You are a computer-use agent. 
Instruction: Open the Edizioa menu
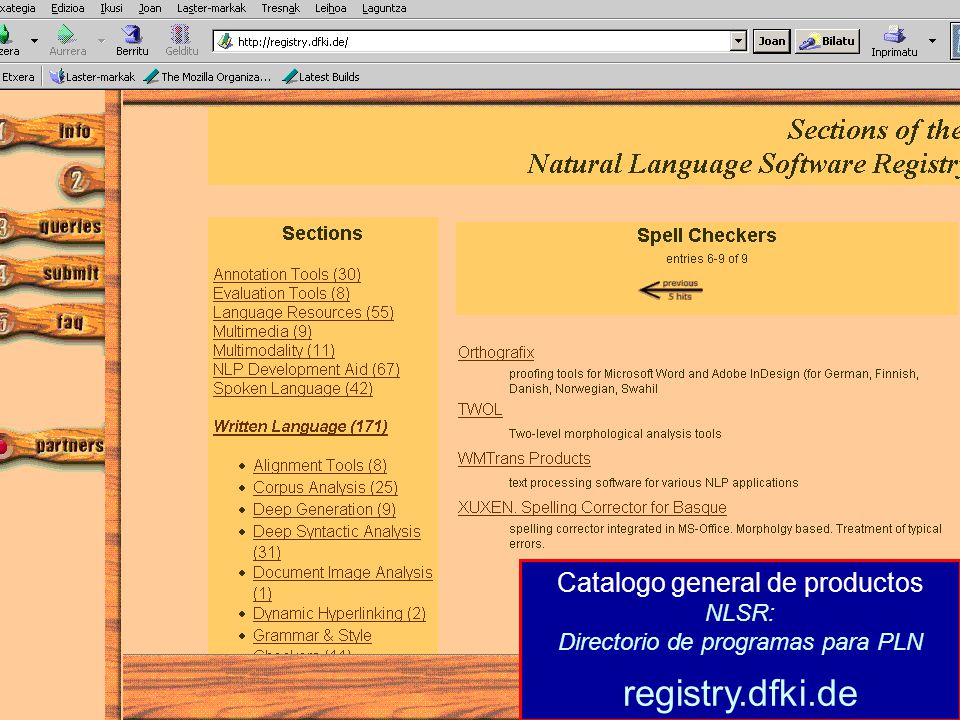click(x=68, y=8)
